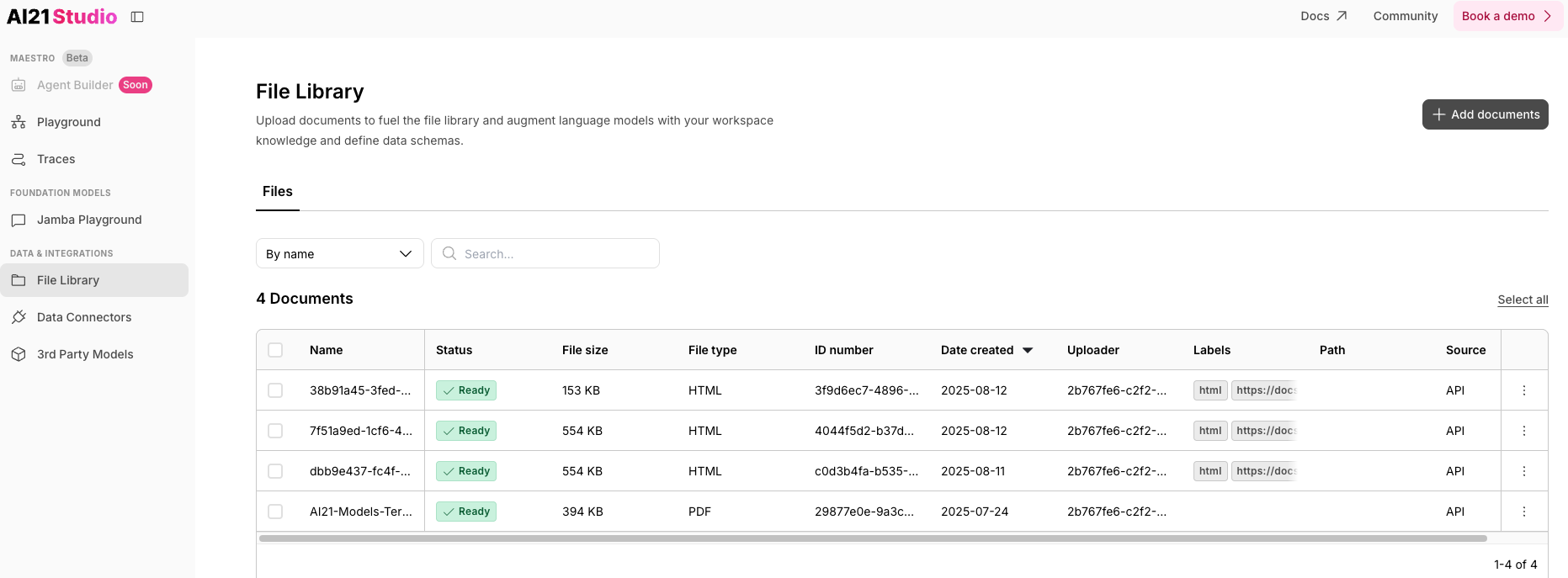Click the 3rd Party Models cube icon

[19, 354]
